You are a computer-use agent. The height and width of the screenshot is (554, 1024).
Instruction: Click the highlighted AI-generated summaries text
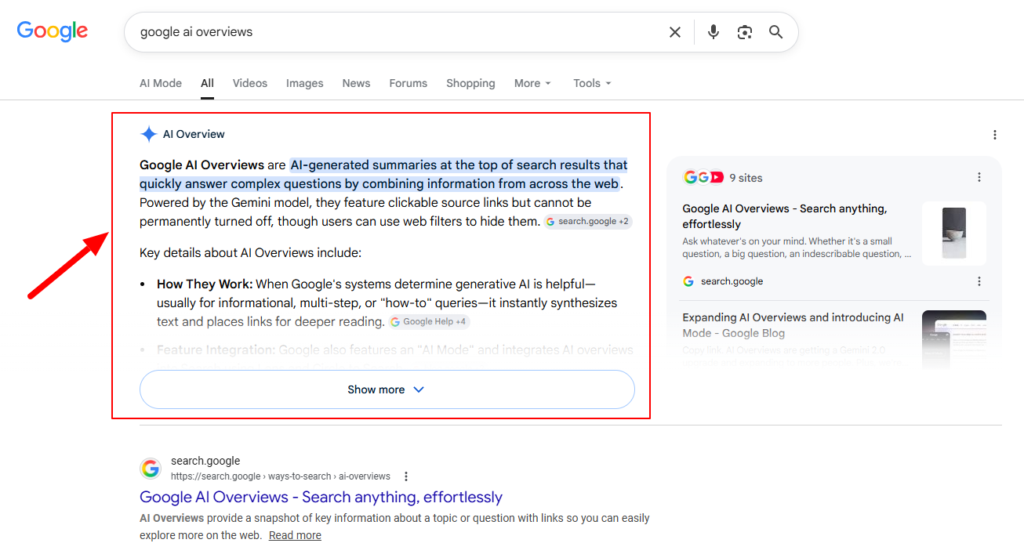[383, 174]
